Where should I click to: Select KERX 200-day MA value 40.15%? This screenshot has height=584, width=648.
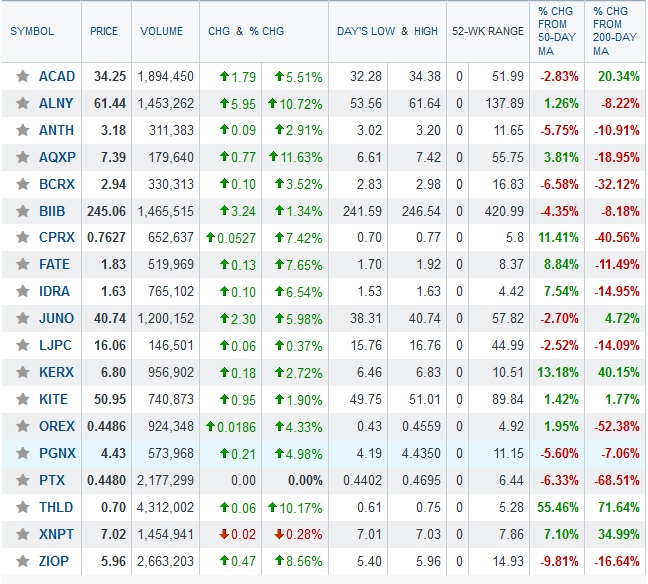tap(619, 373)
